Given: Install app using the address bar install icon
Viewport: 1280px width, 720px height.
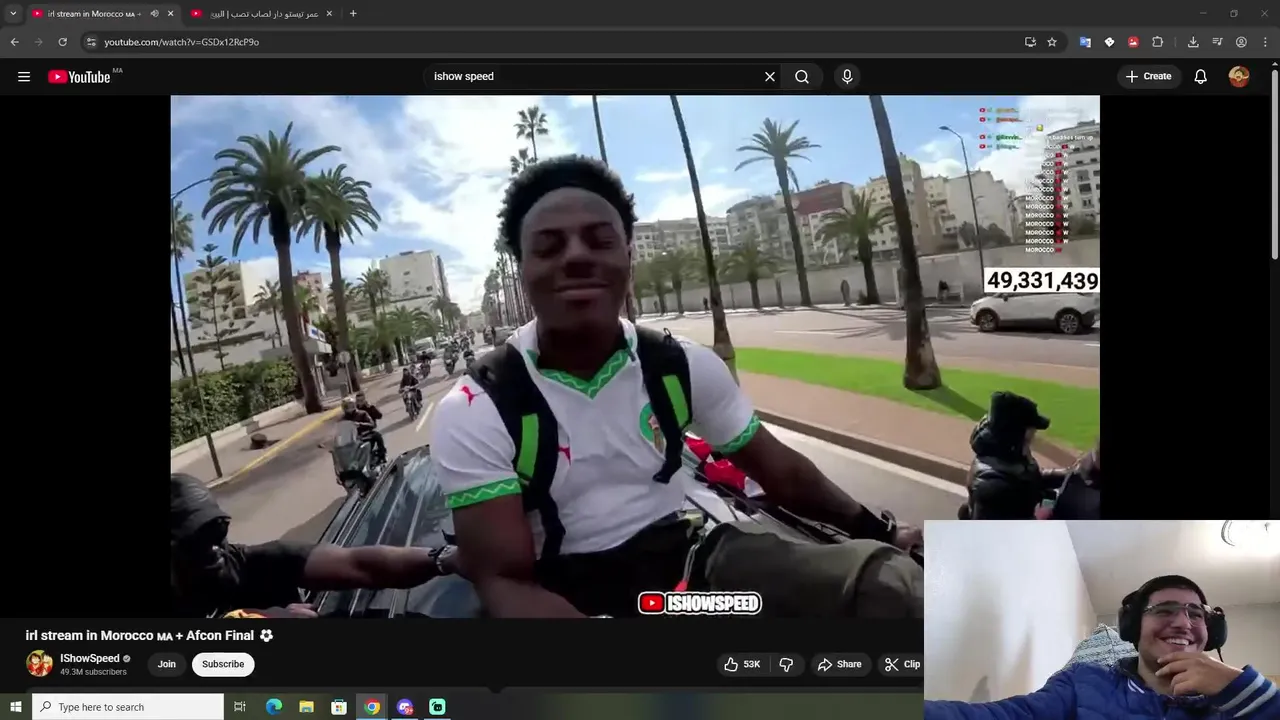Looking at the screenshot, I should (x=1030, y=42).
